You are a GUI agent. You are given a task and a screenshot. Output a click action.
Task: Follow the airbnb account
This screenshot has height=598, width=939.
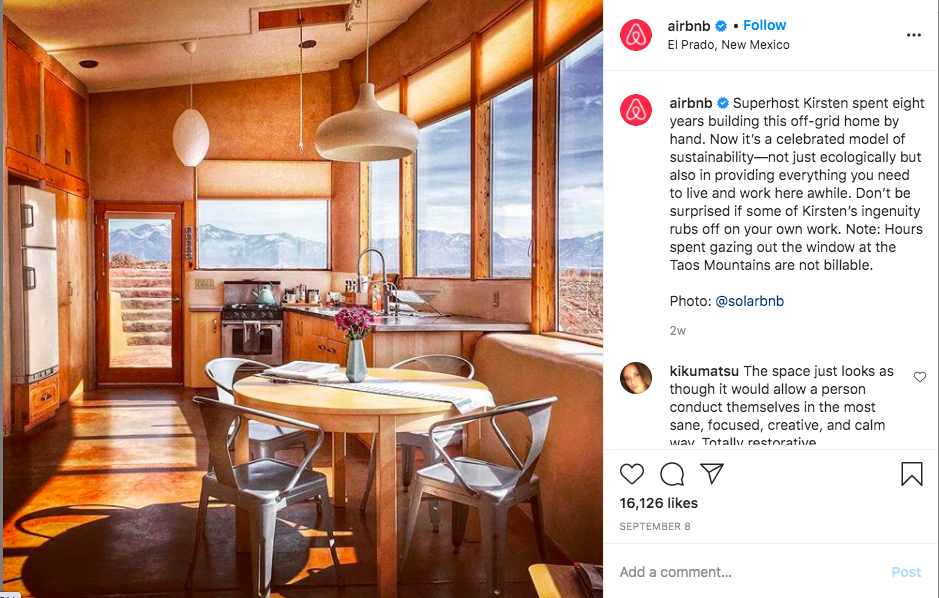(764, 25)
